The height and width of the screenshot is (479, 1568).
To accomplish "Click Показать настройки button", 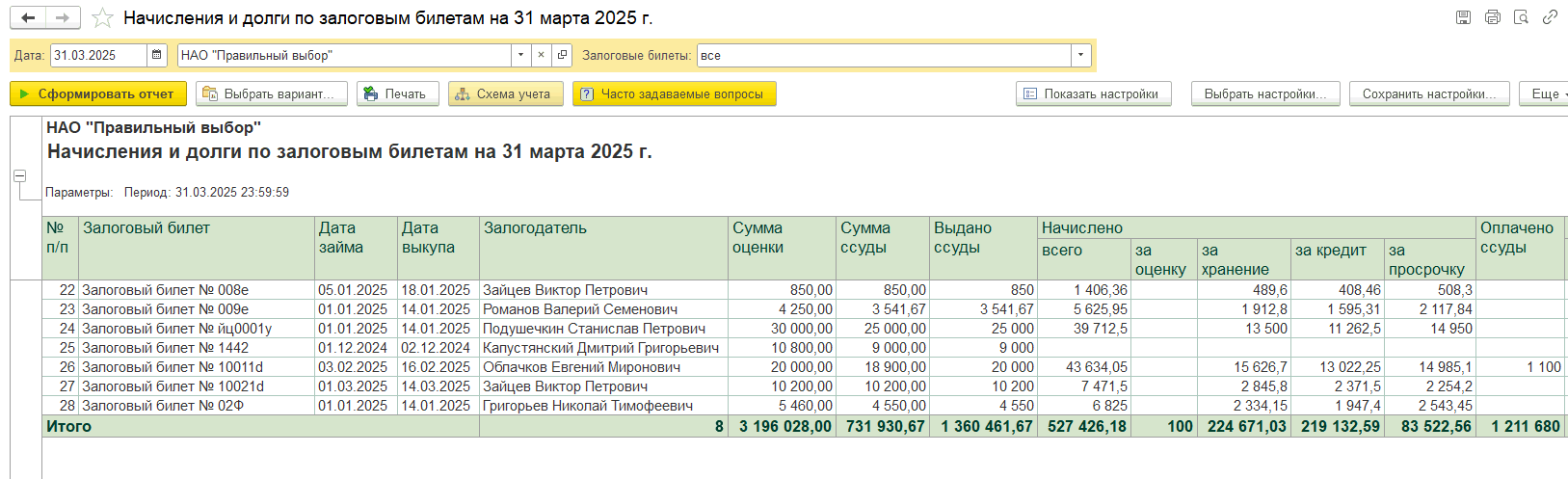I will pos(1093,93).
